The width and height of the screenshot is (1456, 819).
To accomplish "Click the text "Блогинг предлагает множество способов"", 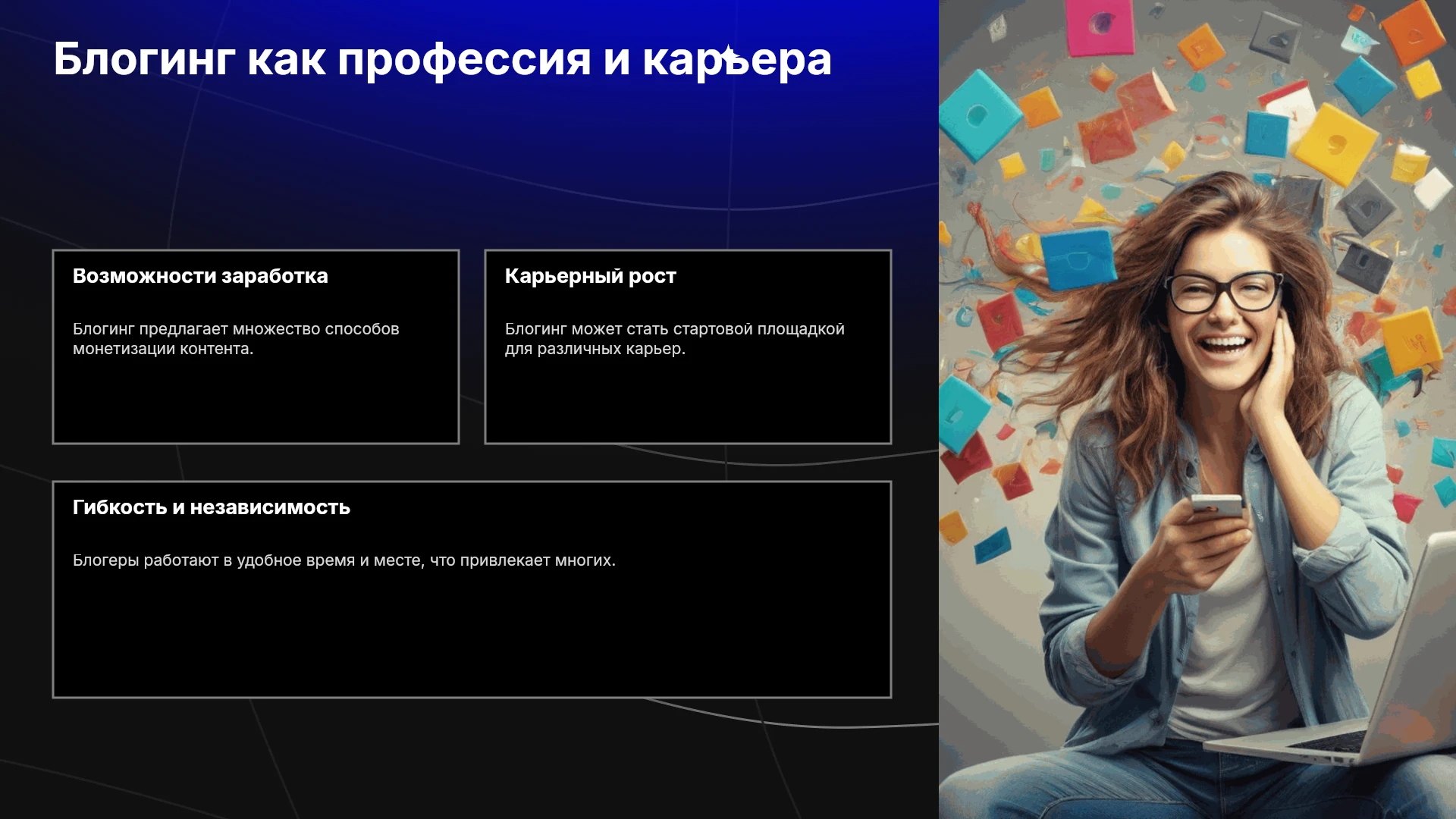I will point(236,329).
